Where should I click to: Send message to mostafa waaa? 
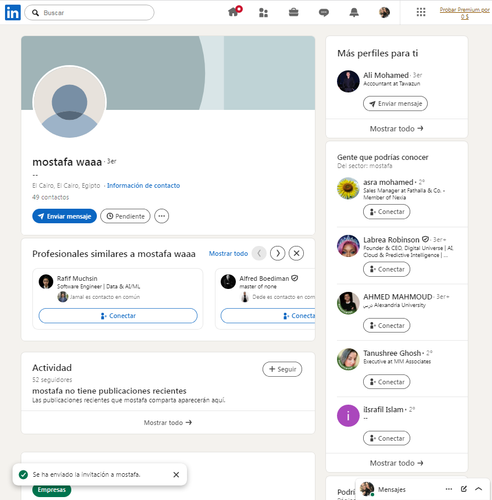(x=64, y=216)
